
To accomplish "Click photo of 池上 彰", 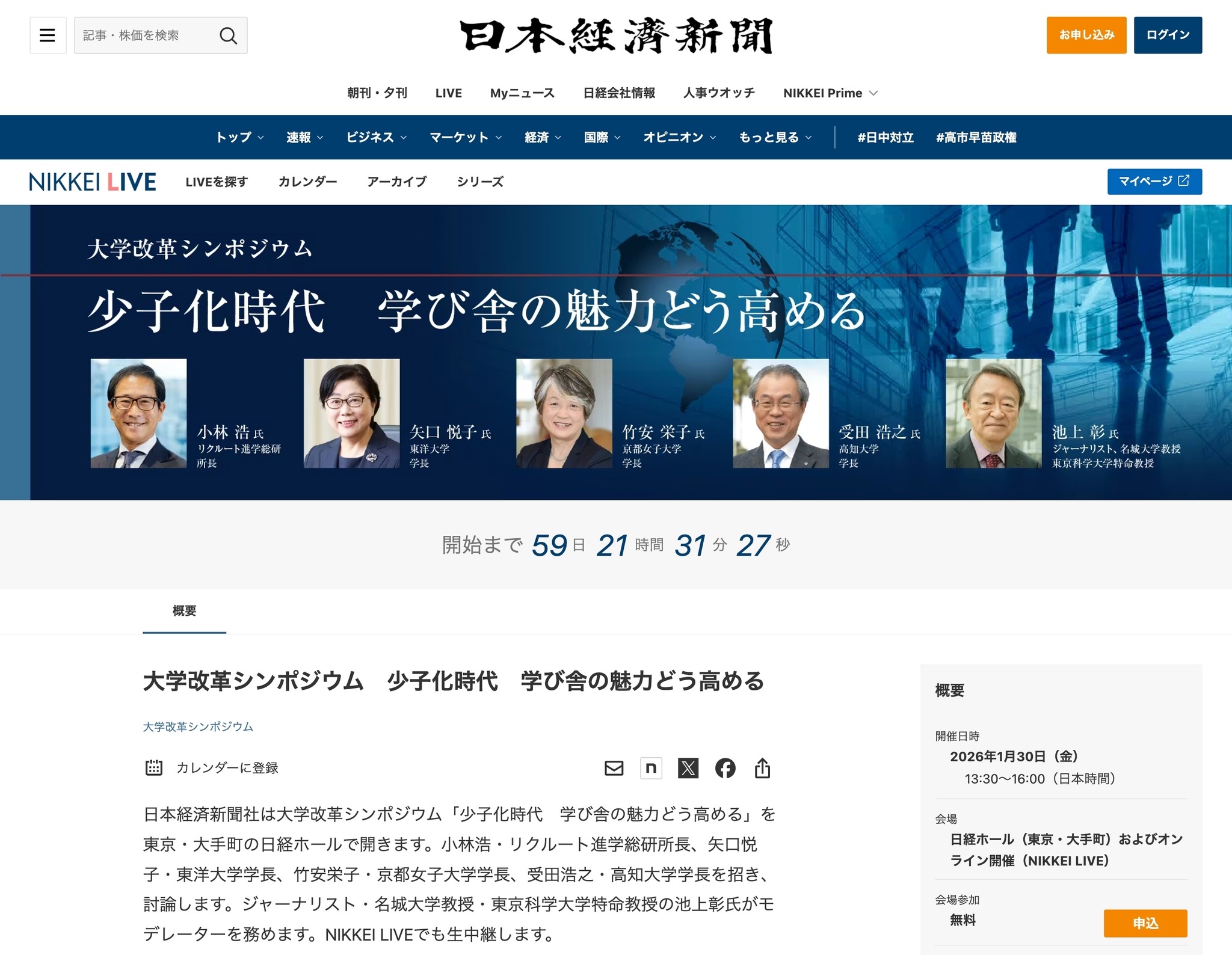I will [x=994, y=413].
